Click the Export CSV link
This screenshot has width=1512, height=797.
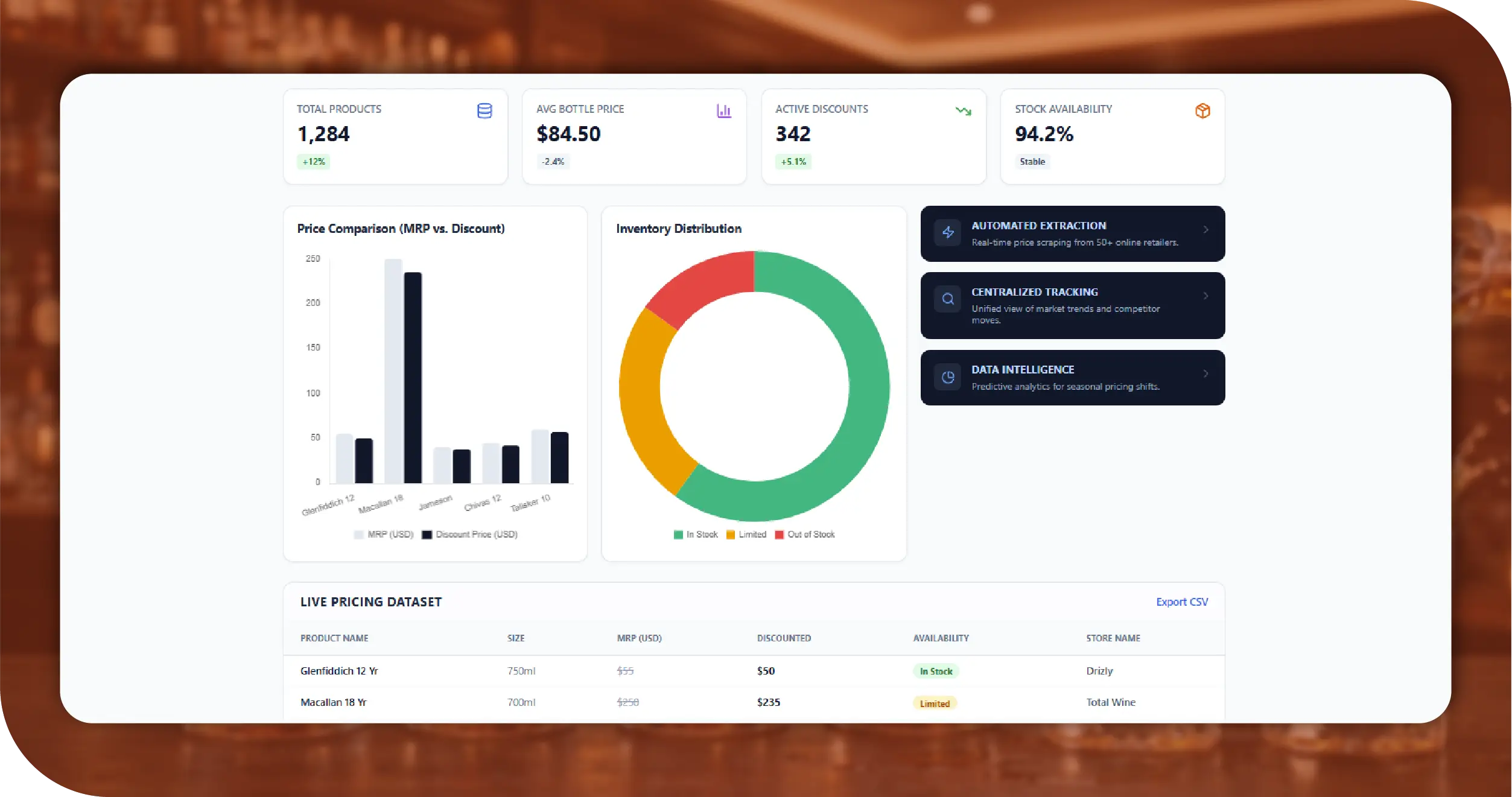1181,602
